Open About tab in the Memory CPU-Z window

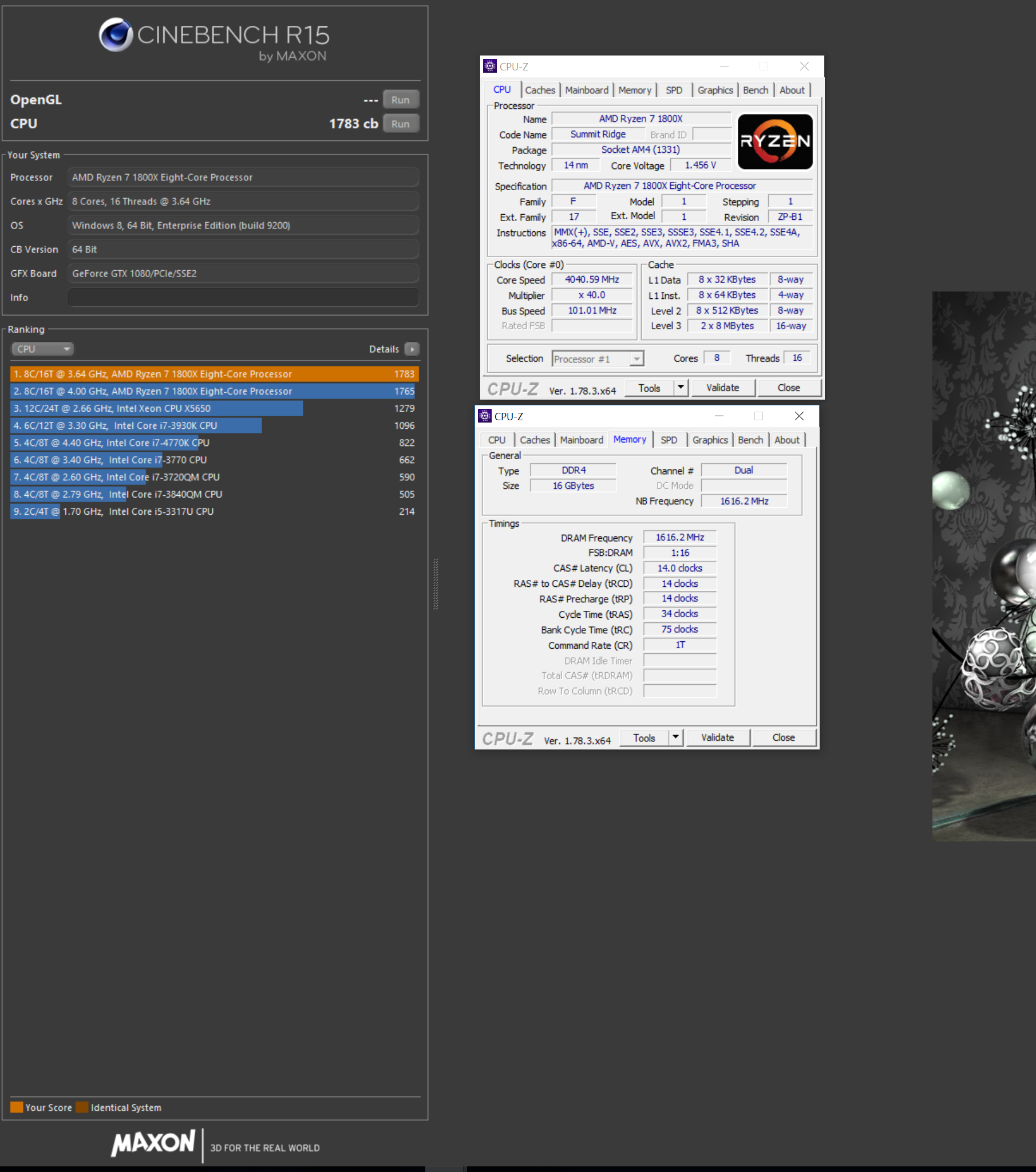pos(786,440)
